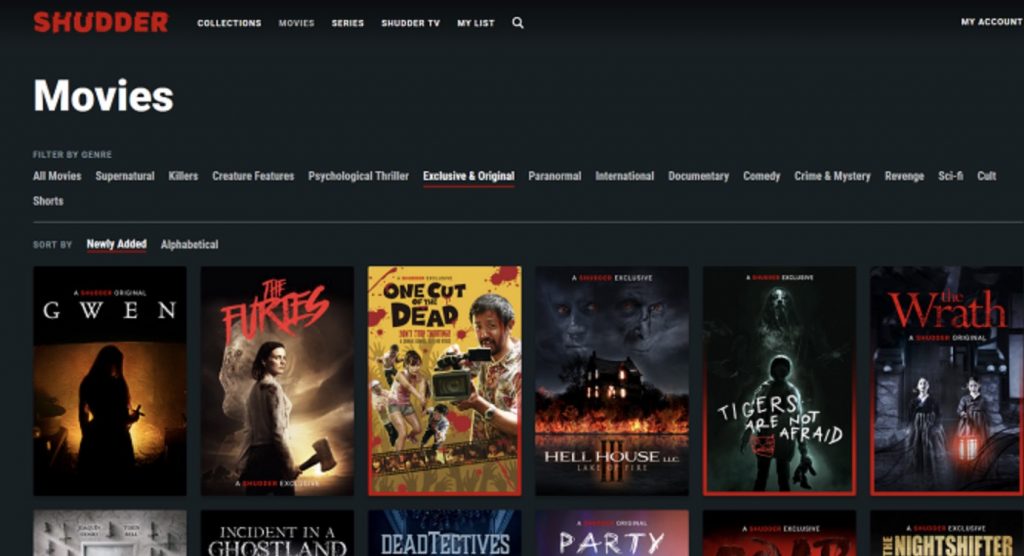The image size is (1024, 556).
Task: Show the Shorts genre
Action: pyautogui.click(x=48, y=201)
